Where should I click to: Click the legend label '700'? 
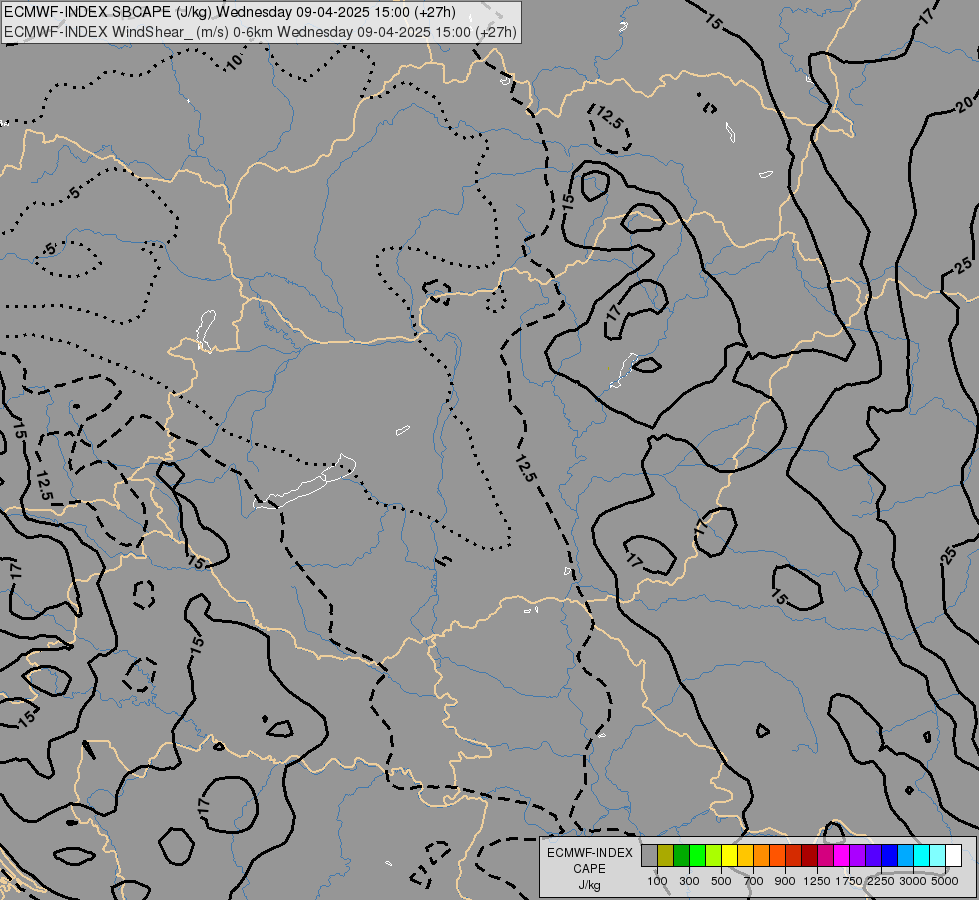[x=754, y=881]
